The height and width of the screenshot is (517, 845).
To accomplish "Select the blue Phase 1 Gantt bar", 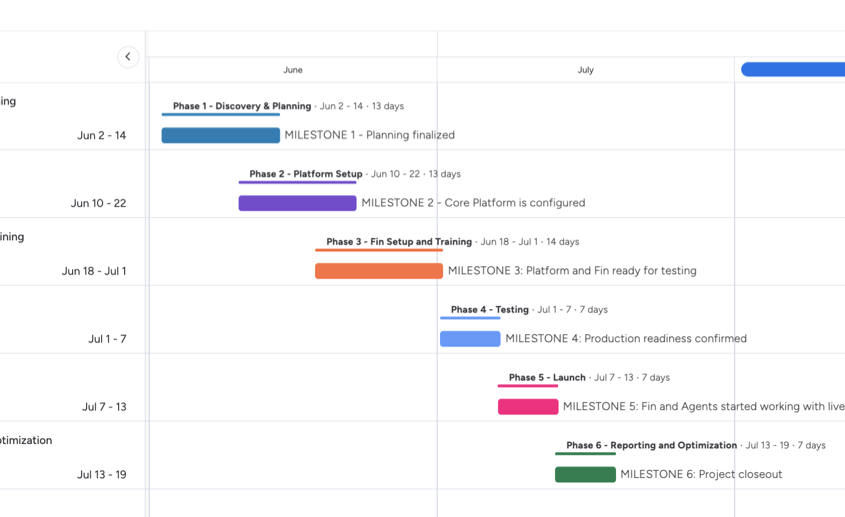I will pos(220,135).
